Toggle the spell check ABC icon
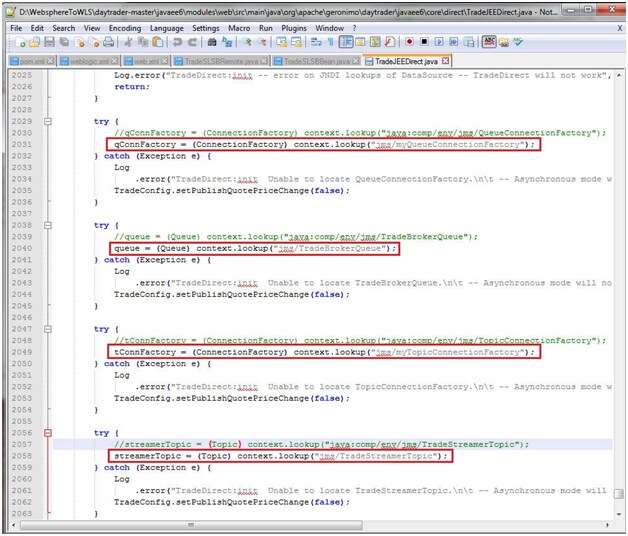628x536 pixels. pos(489,43)
